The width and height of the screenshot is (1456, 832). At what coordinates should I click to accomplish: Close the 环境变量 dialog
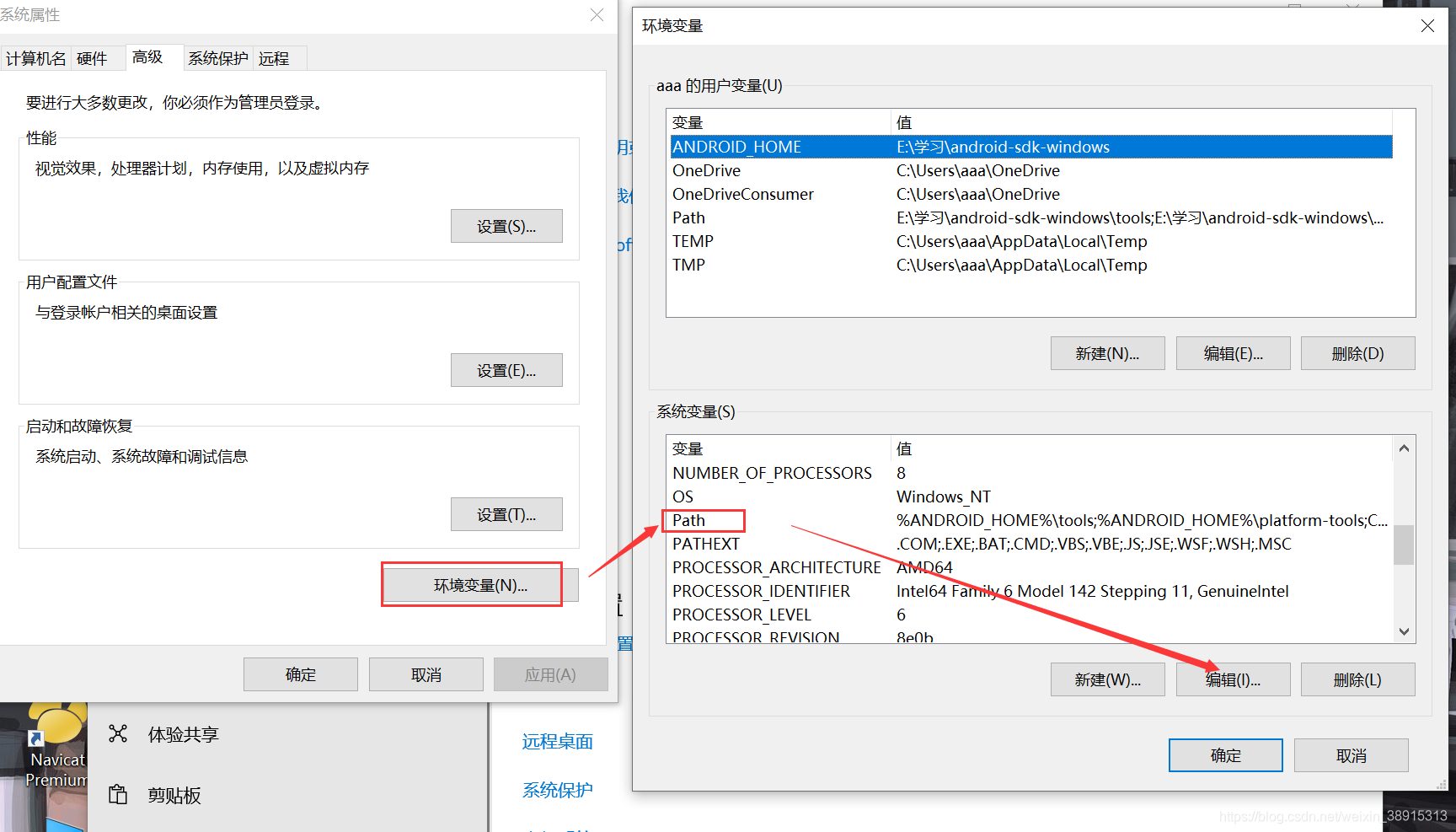pos(1427,26)
